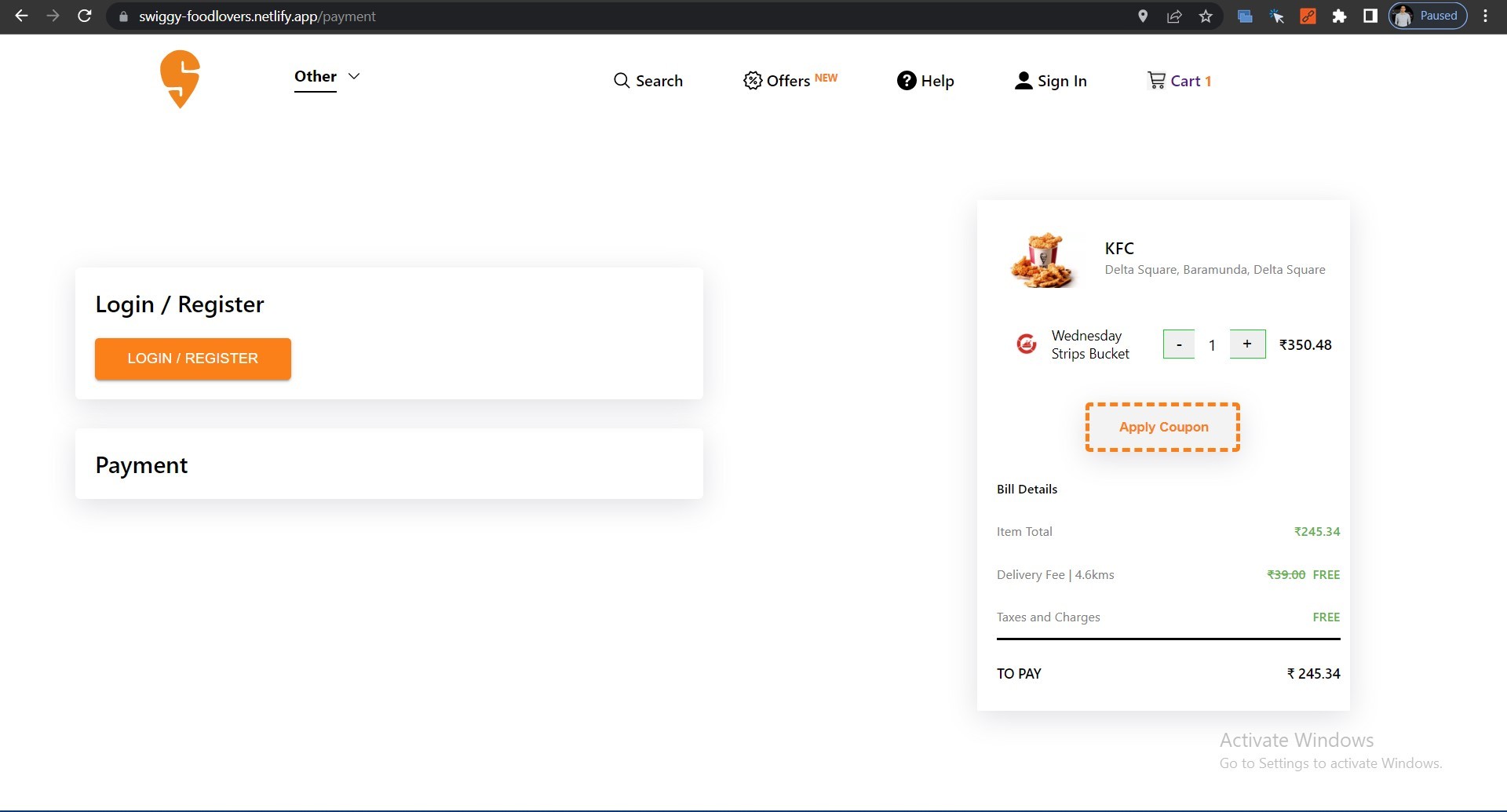This screenshot has height=812, width=1507.
Task: Click the Login / Register heading
Action: point(180,304)
